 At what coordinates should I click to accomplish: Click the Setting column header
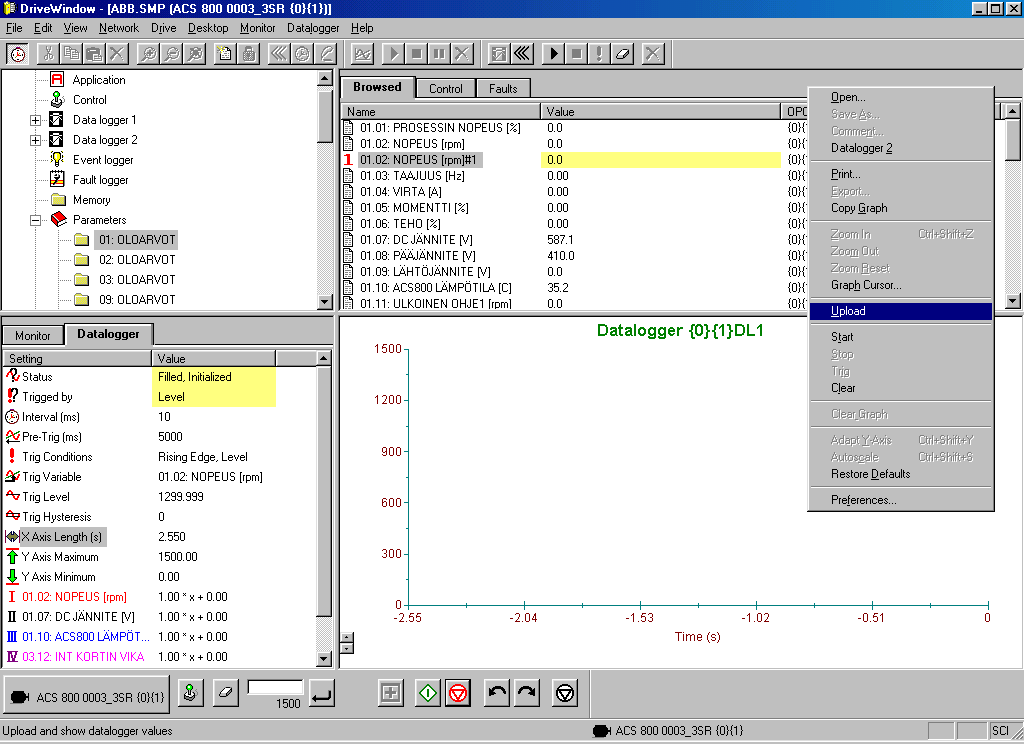pyautogui.click(x=77, y=359)
